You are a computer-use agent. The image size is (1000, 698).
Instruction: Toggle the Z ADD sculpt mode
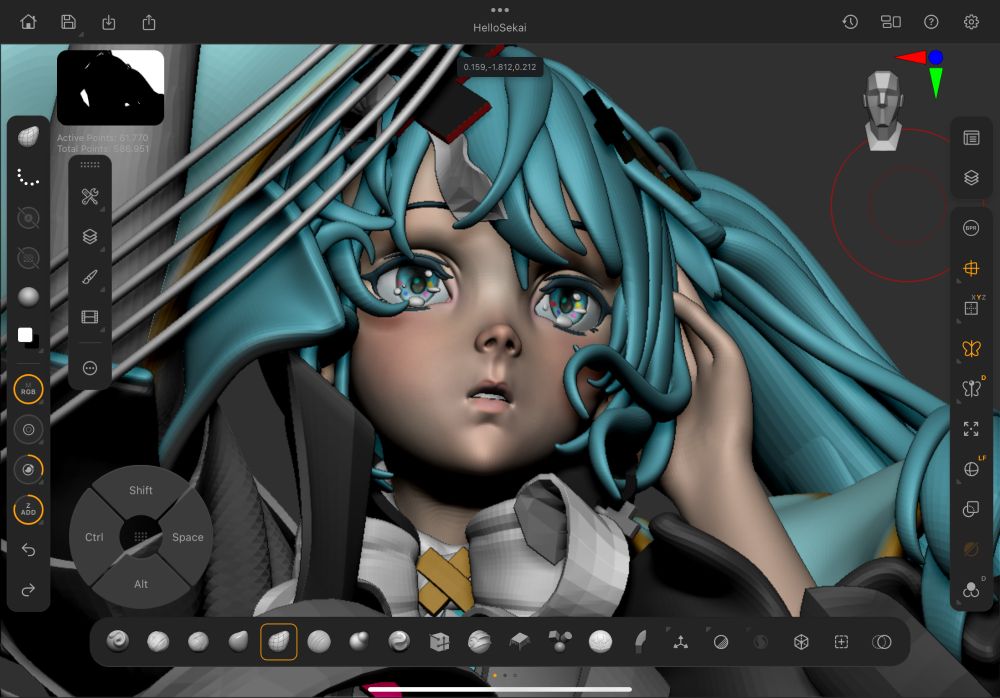28,510
